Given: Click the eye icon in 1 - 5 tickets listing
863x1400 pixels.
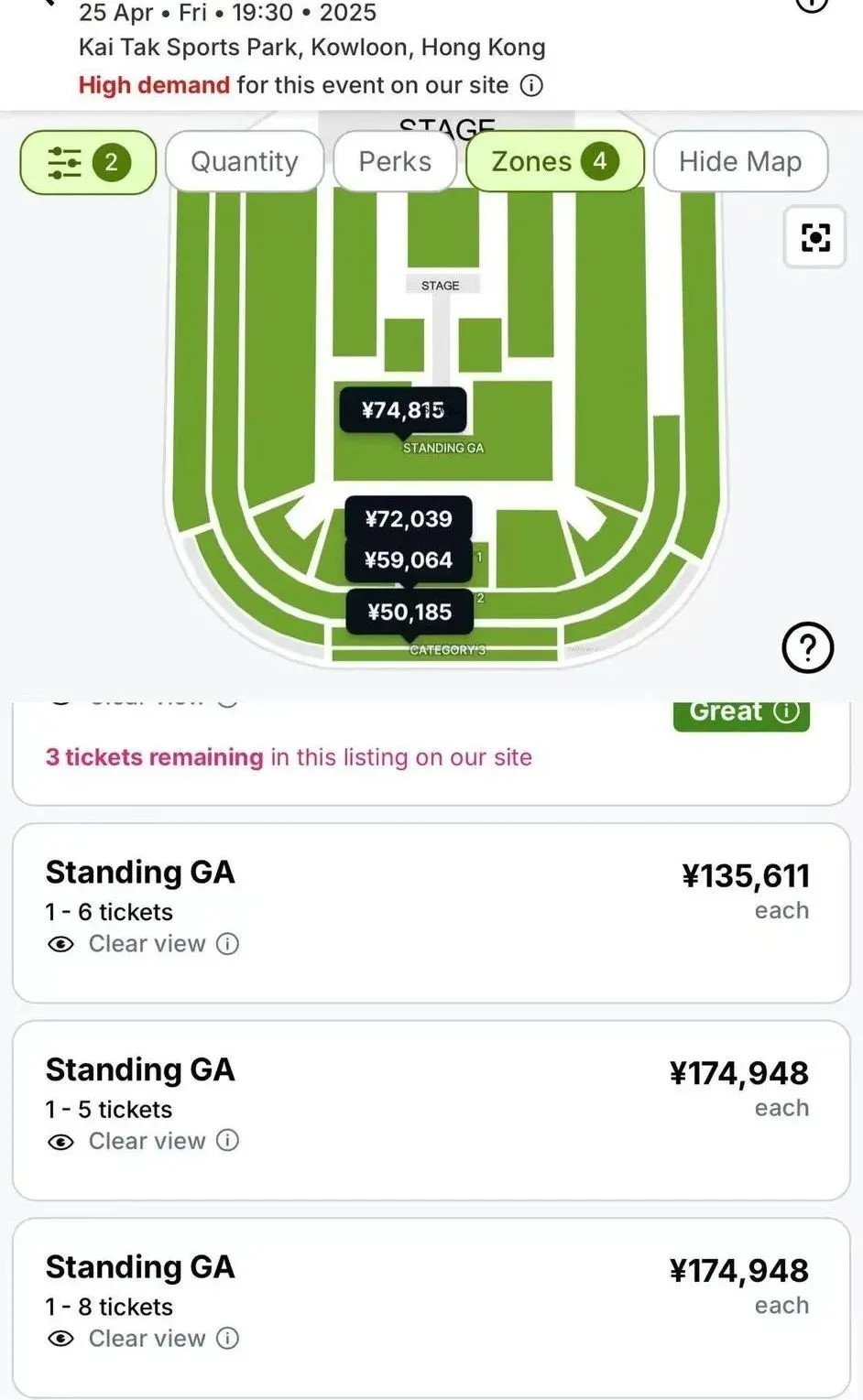Looking at the screenshot, I should [60, 1142].
